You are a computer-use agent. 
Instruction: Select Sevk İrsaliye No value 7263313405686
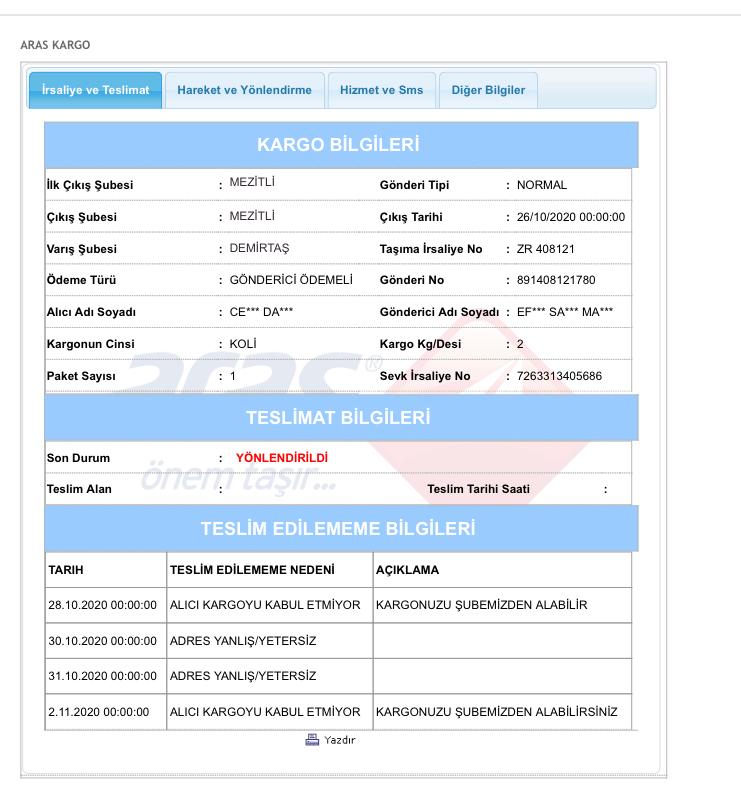(x=559, y=376)
